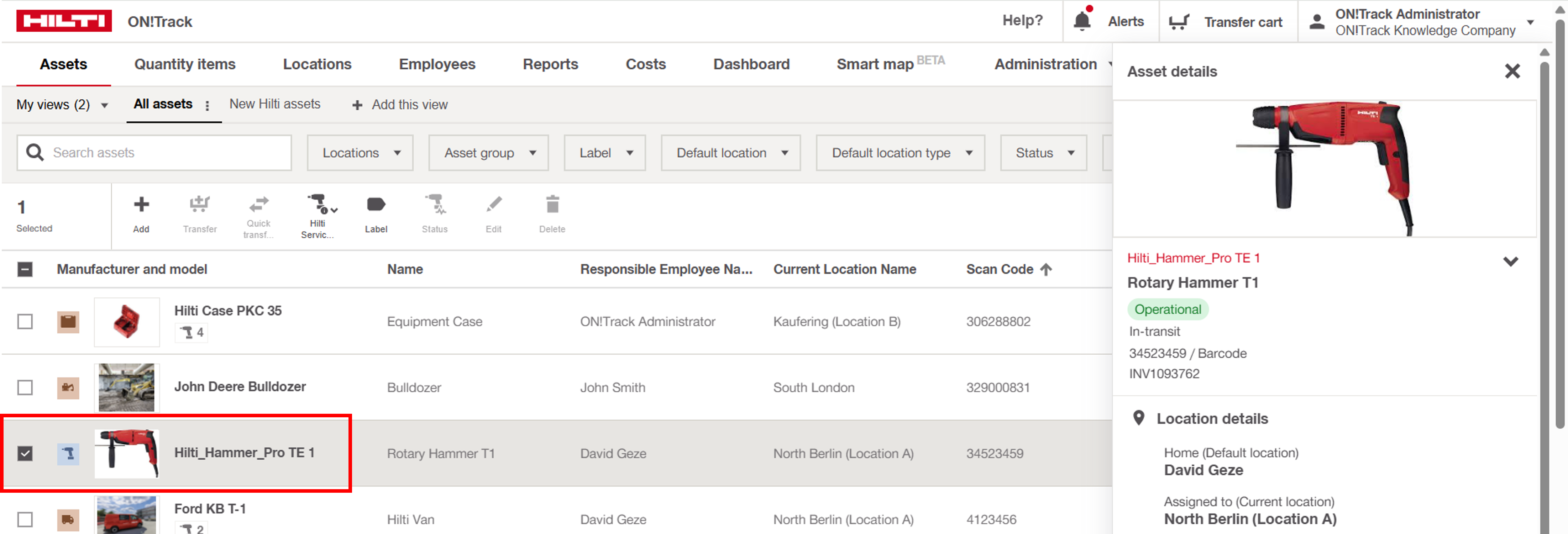The width and height of the screenshot is (1568, 534).
Task: Go to the Locations tab
Action: click(x=317, y=64)
